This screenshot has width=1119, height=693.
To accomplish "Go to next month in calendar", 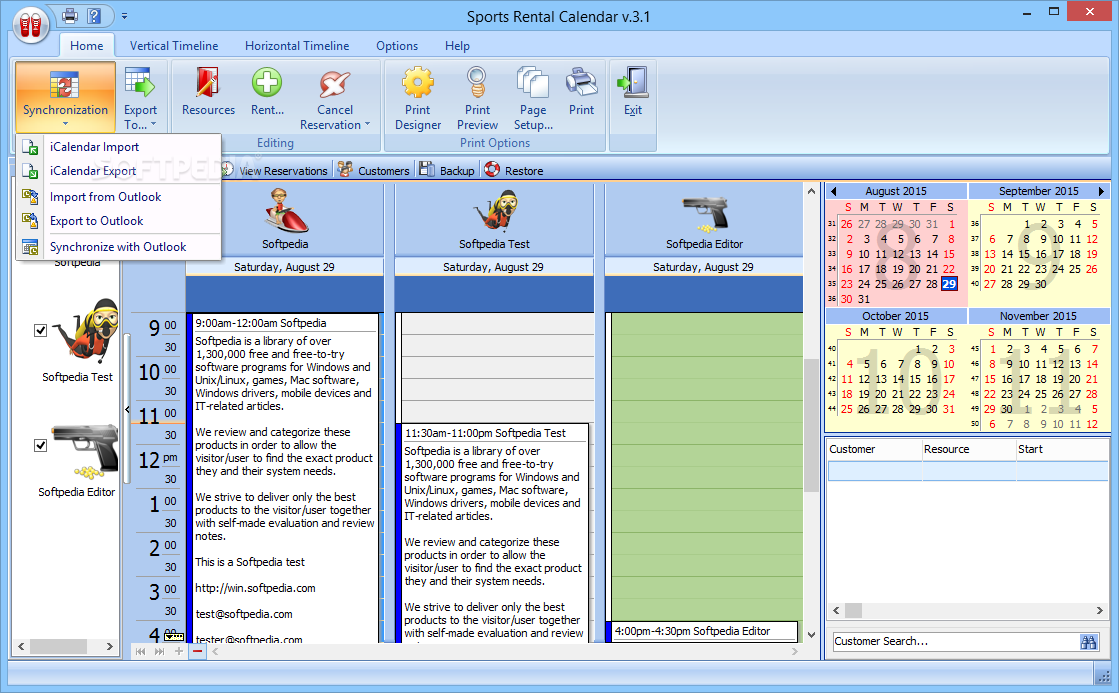I will tap(1101, 191).
